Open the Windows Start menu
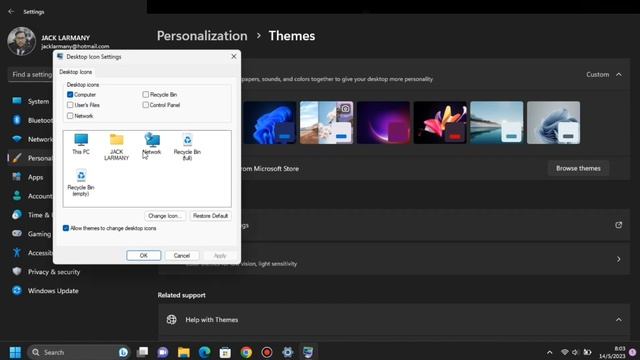The image size is (640, 360). [x=15, y=352]
